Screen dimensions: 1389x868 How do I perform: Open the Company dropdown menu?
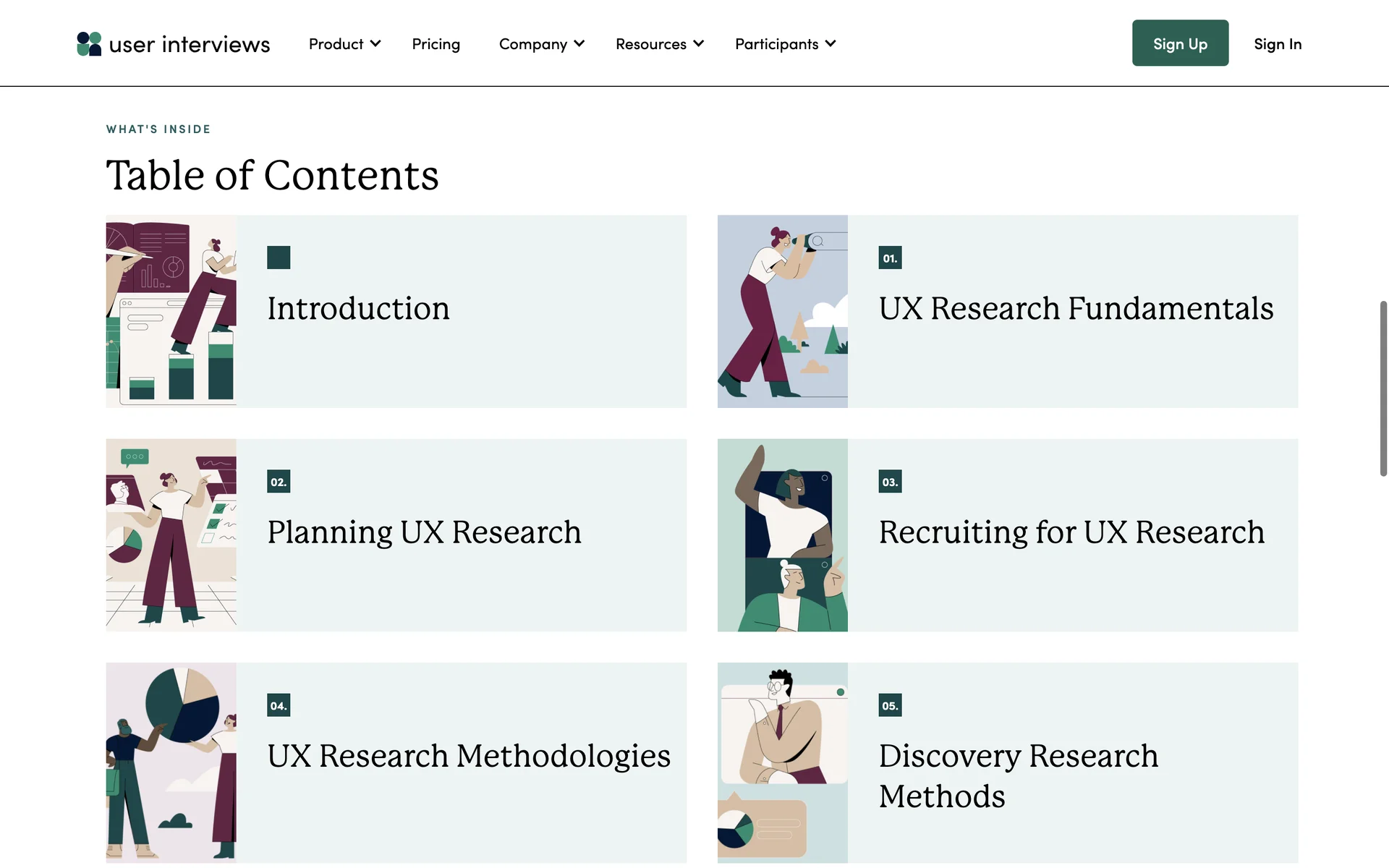[x=541, y=44]
